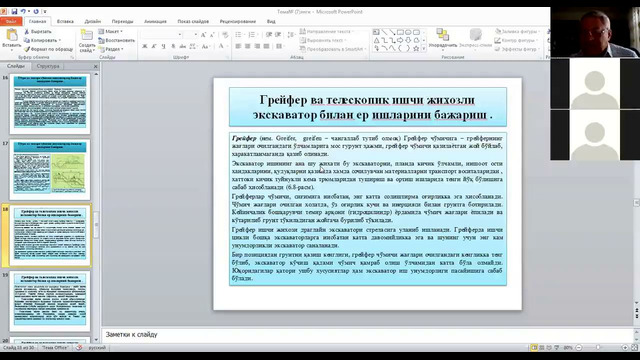Open Arrange (Упорядочить) menu
This screenshot has width=640, height=360.
click(x=442, y=39)
